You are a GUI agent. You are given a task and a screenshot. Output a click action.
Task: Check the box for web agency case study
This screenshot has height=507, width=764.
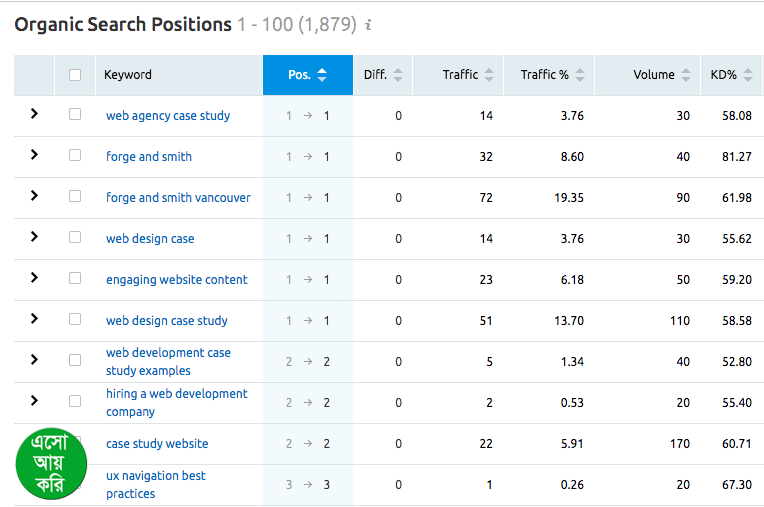tap(75, 115)
